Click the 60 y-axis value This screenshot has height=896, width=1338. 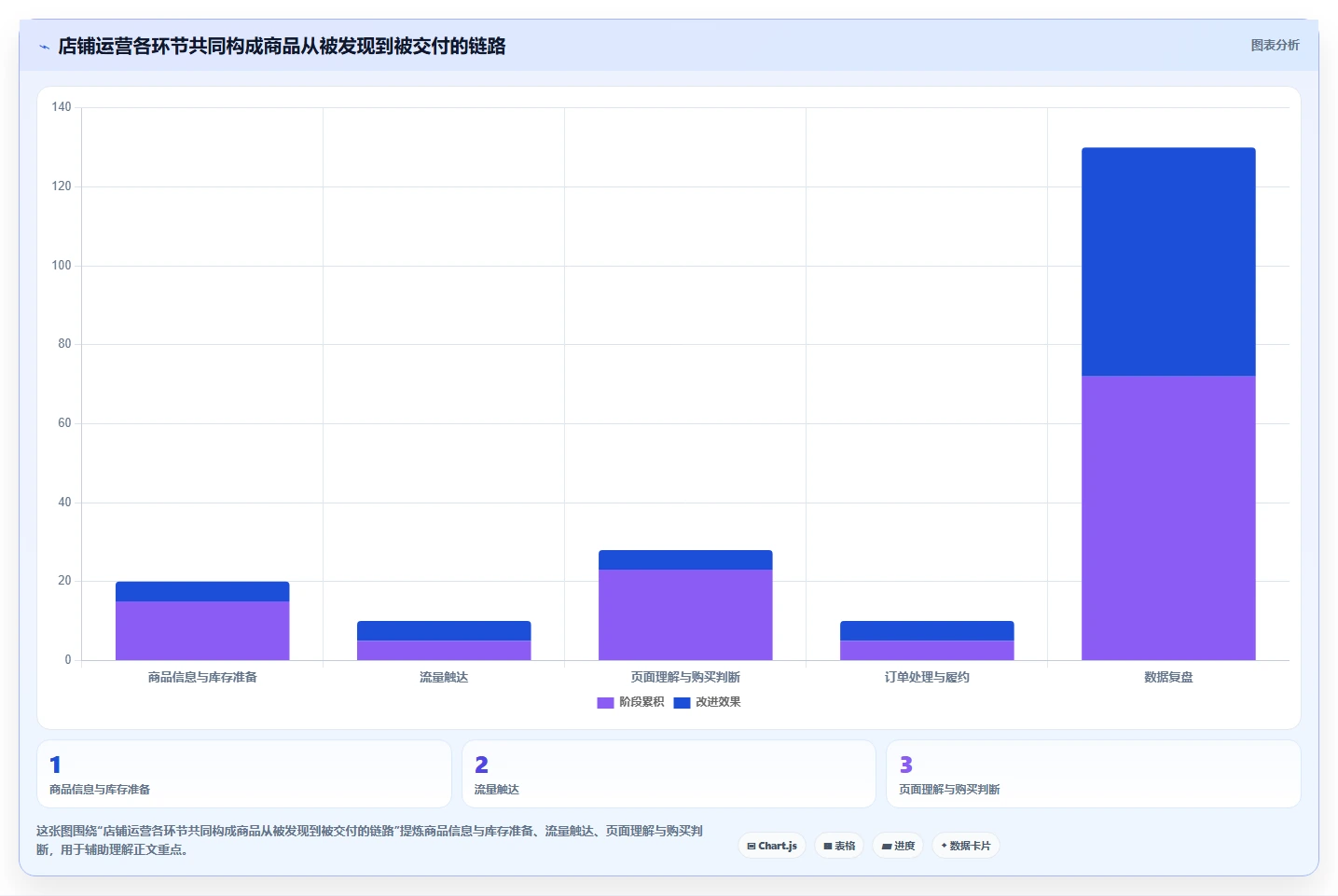64,423
